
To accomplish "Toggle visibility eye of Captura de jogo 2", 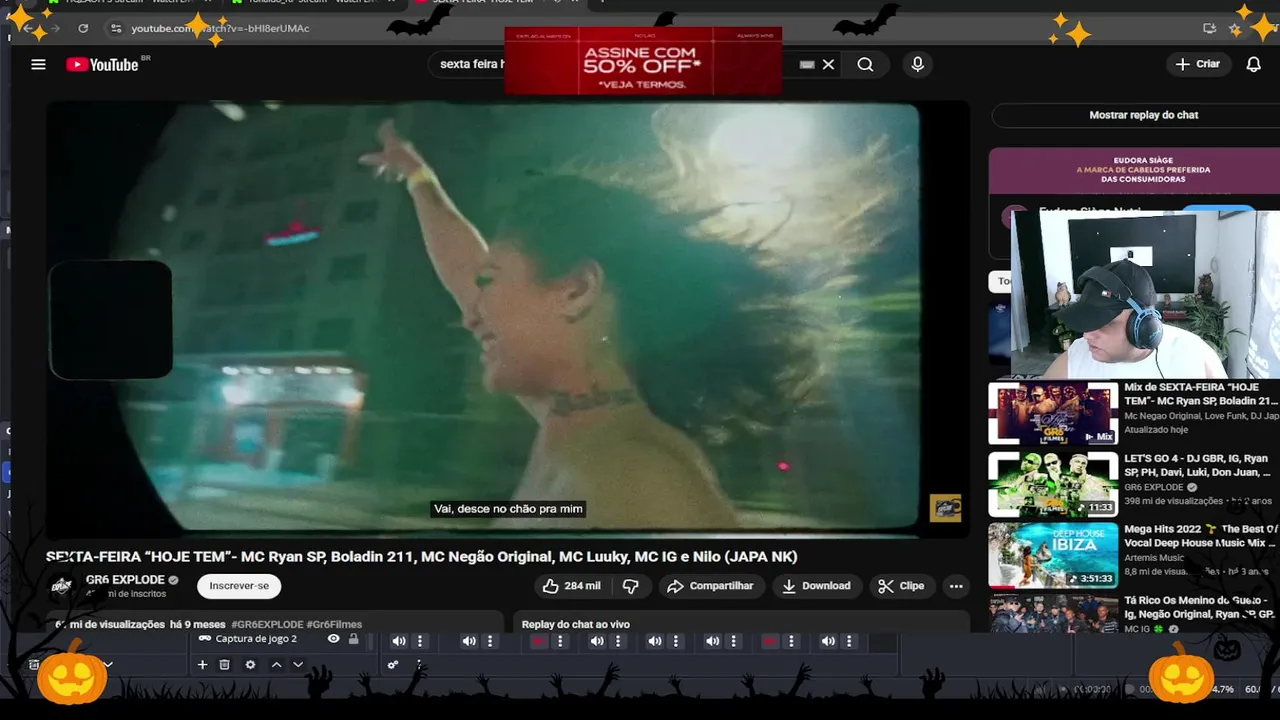I will click(x=334, y=639).
